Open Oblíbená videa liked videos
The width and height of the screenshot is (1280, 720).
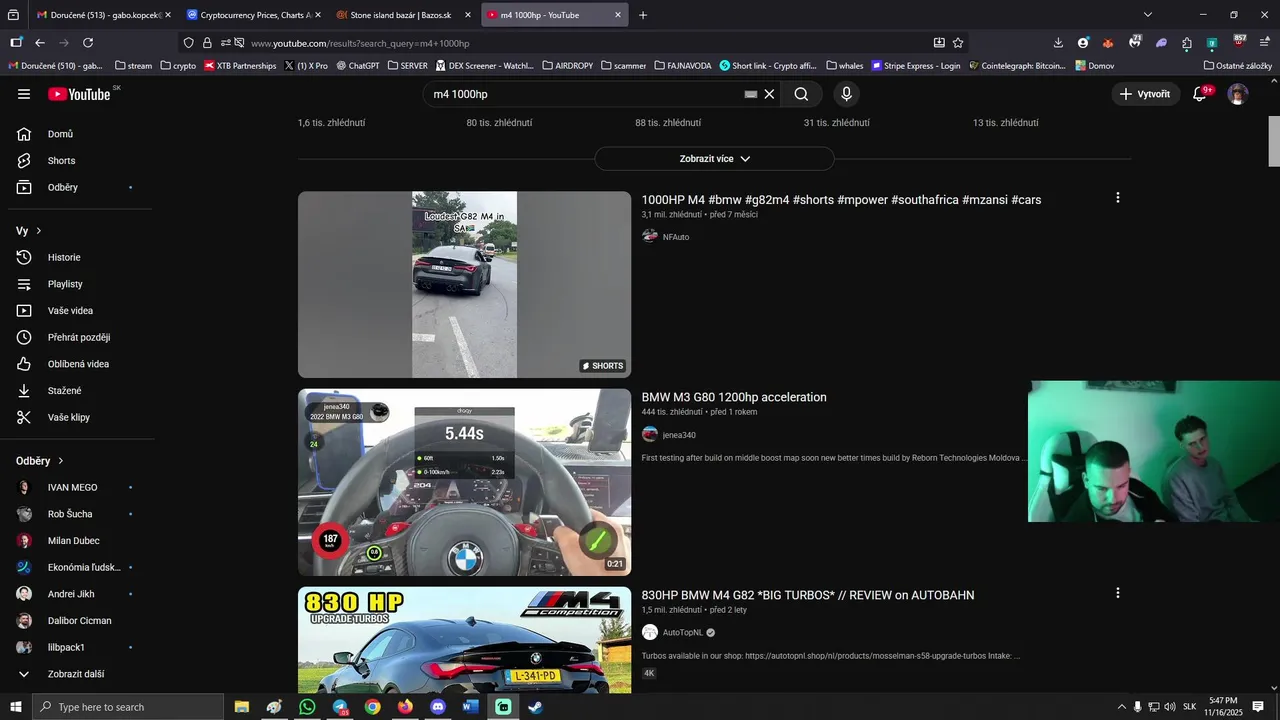[76, 364]
